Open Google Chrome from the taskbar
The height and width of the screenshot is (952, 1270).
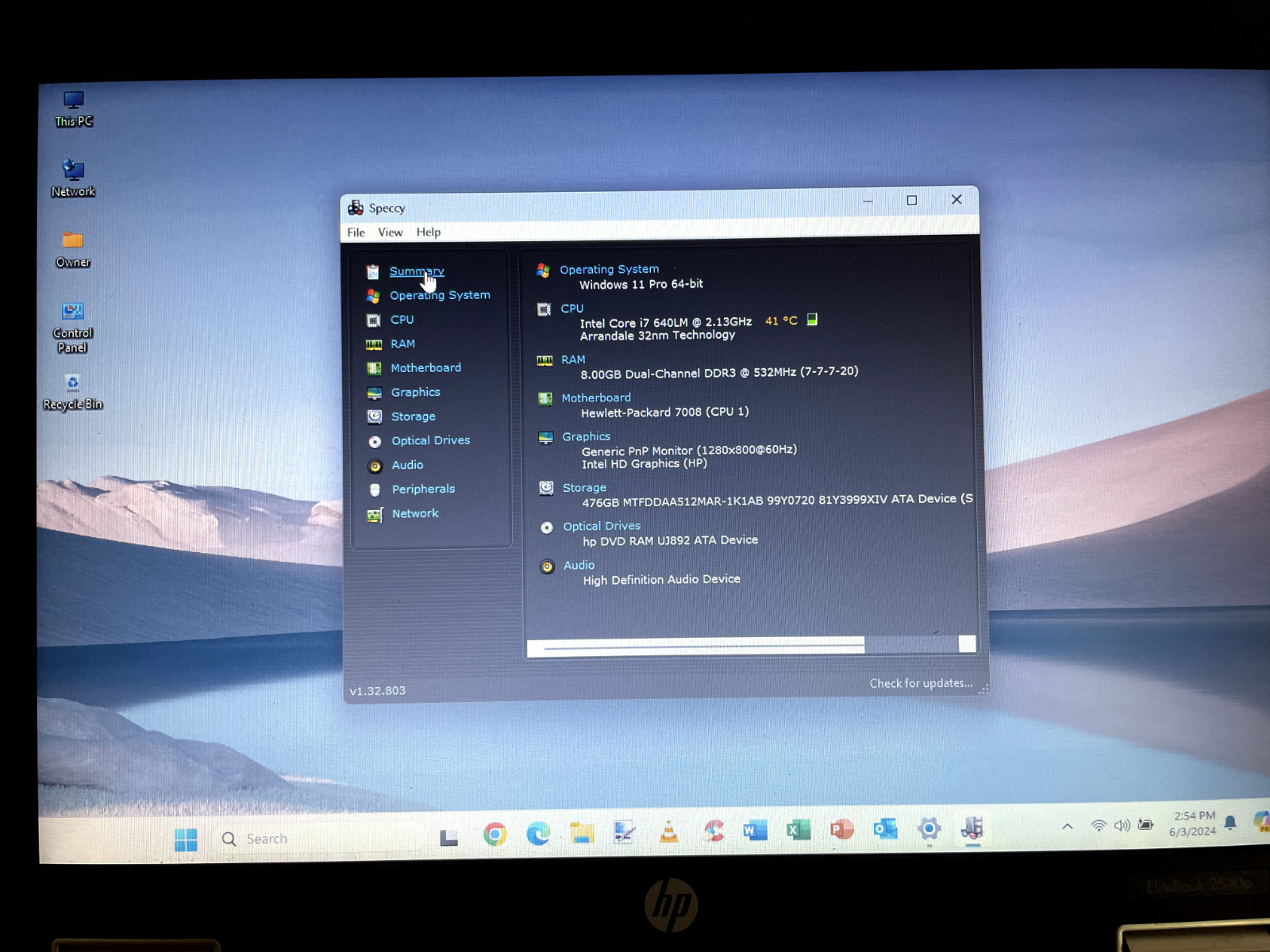[x=495, y=834]
